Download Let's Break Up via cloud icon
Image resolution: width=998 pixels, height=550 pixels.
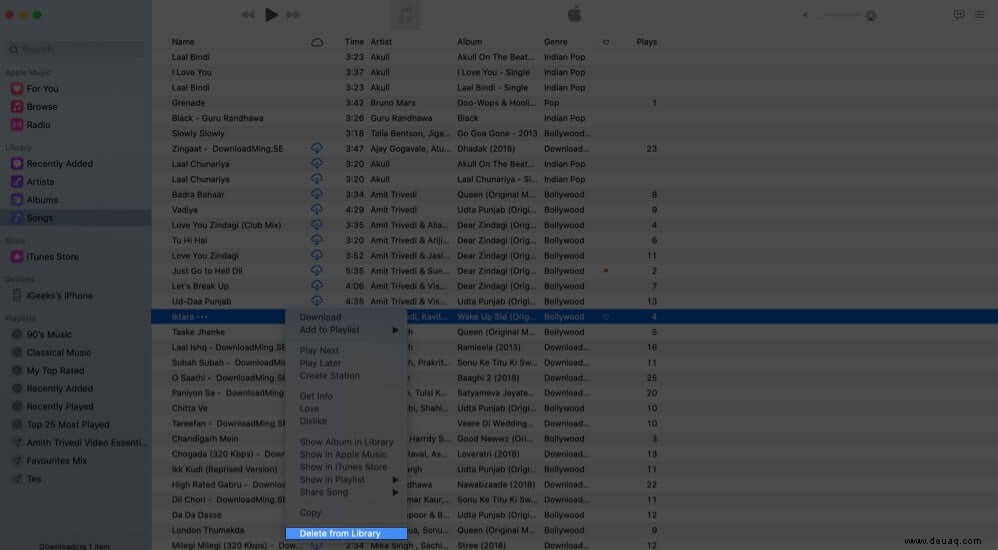(316, 286)
